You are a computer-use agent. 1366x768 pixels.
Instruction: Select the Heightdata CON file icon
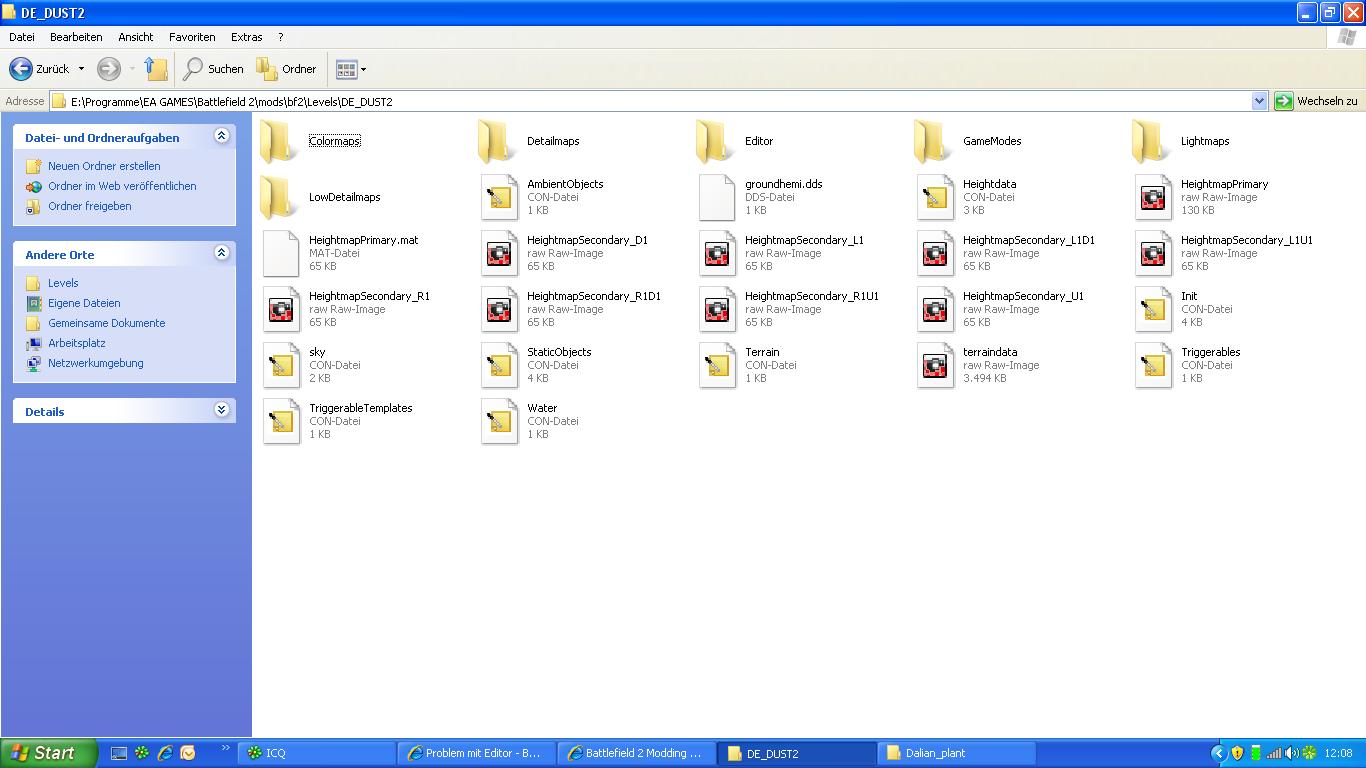point(935,197)
